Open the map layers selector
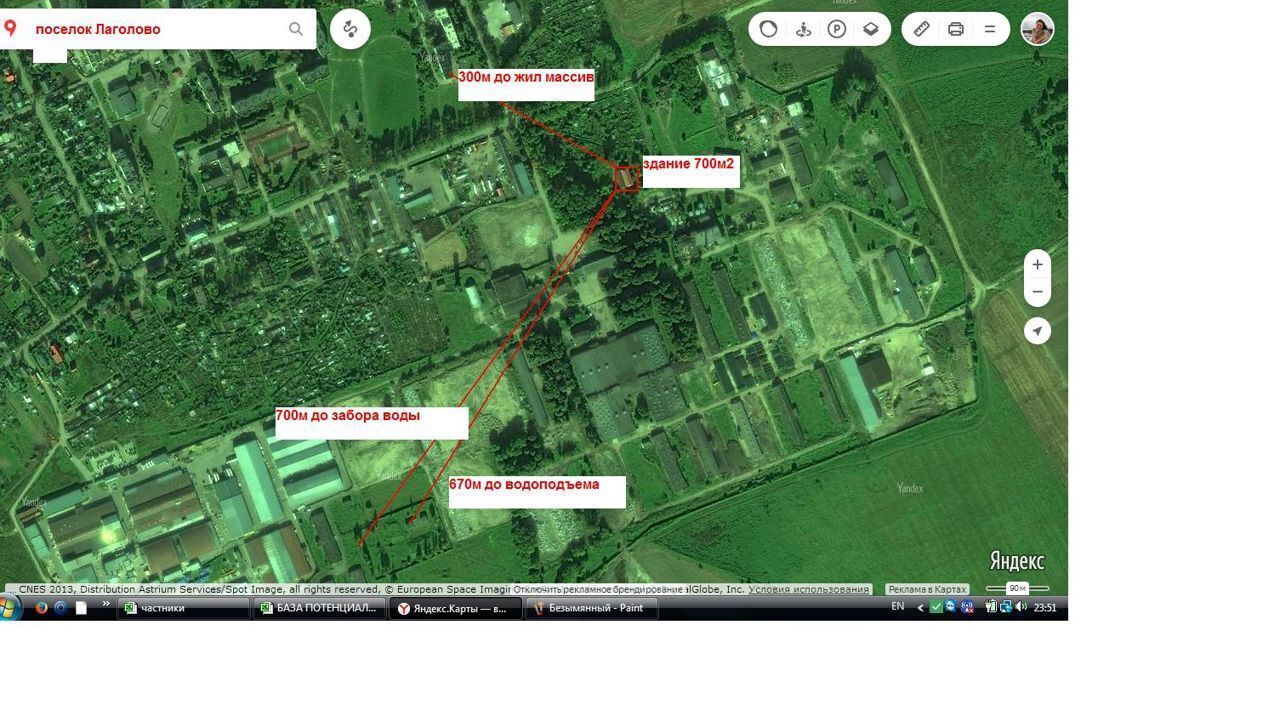The width and height of the screenshot is (1280, 724). tap(871, 29)
